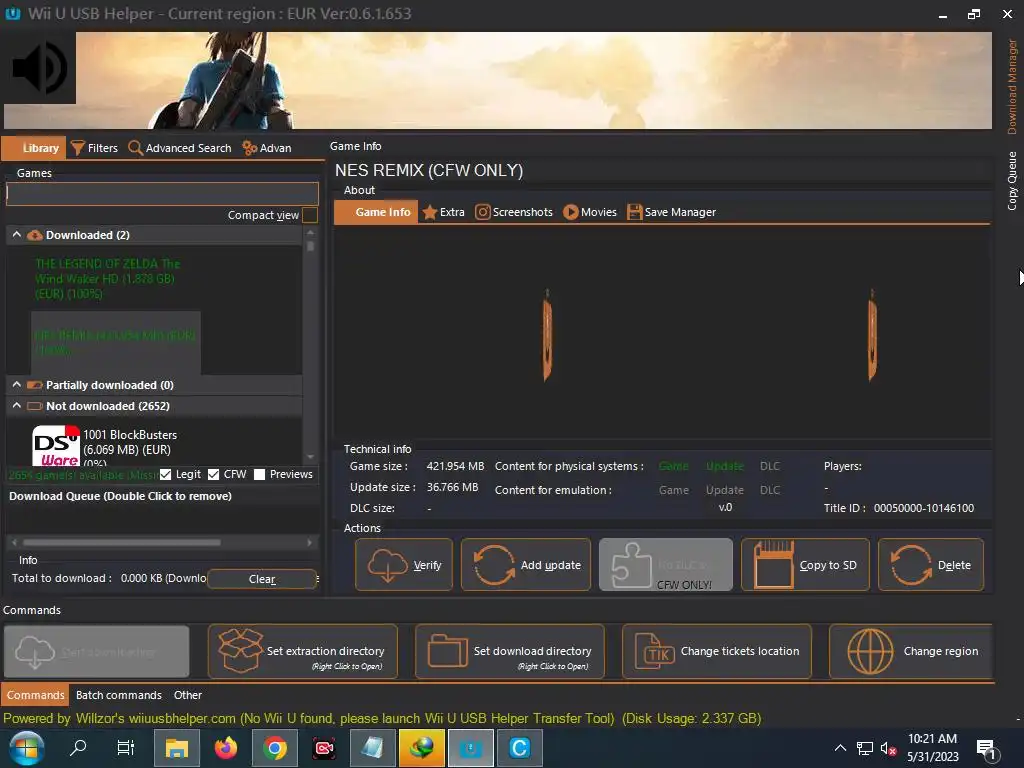Switch to Batch commands tab

click(118, 695)
